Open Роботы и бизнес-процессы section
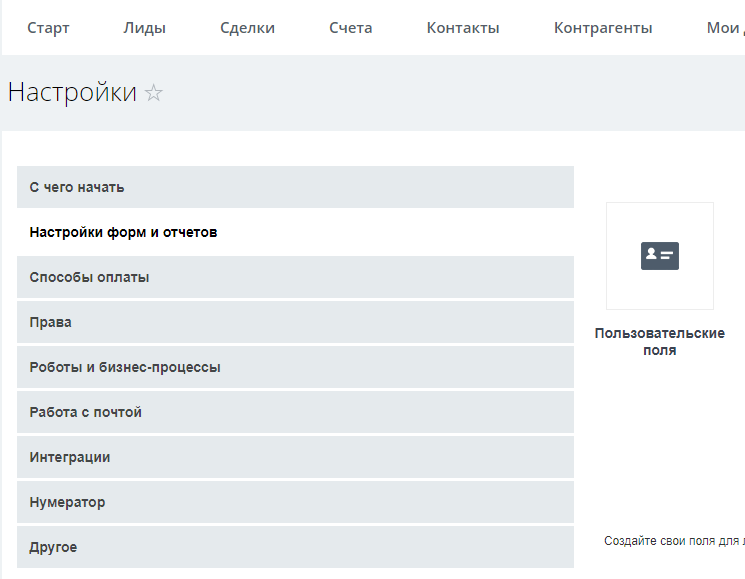This screenshot has width=745, height=579. click(295, 367)
